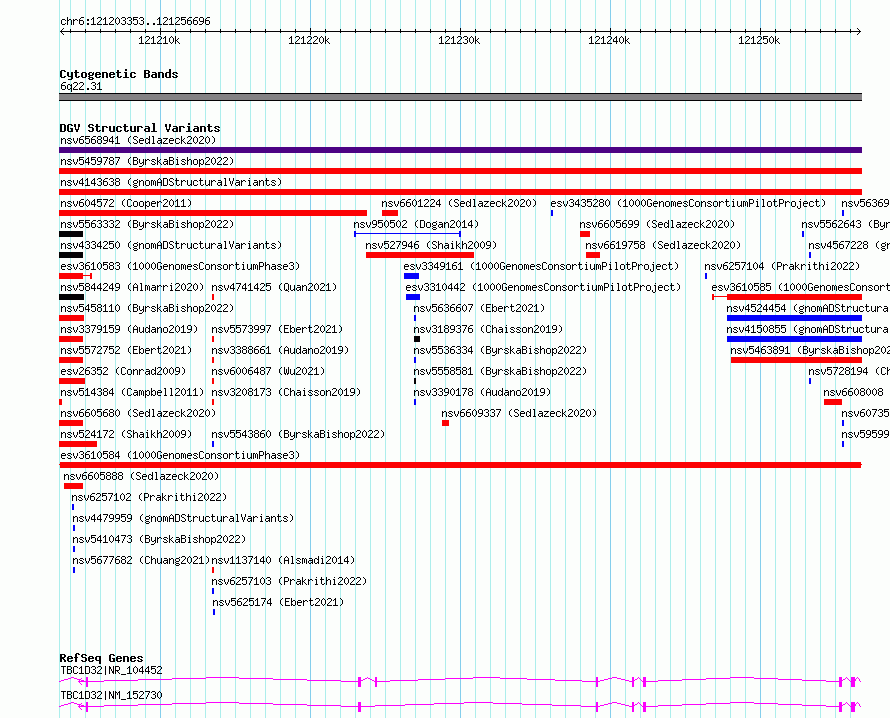Click the purple nsv6568941 variant bar
Image resolution: width=890 pixels, height=718 pixels.
pyautogui.click(x=460, y=150)
